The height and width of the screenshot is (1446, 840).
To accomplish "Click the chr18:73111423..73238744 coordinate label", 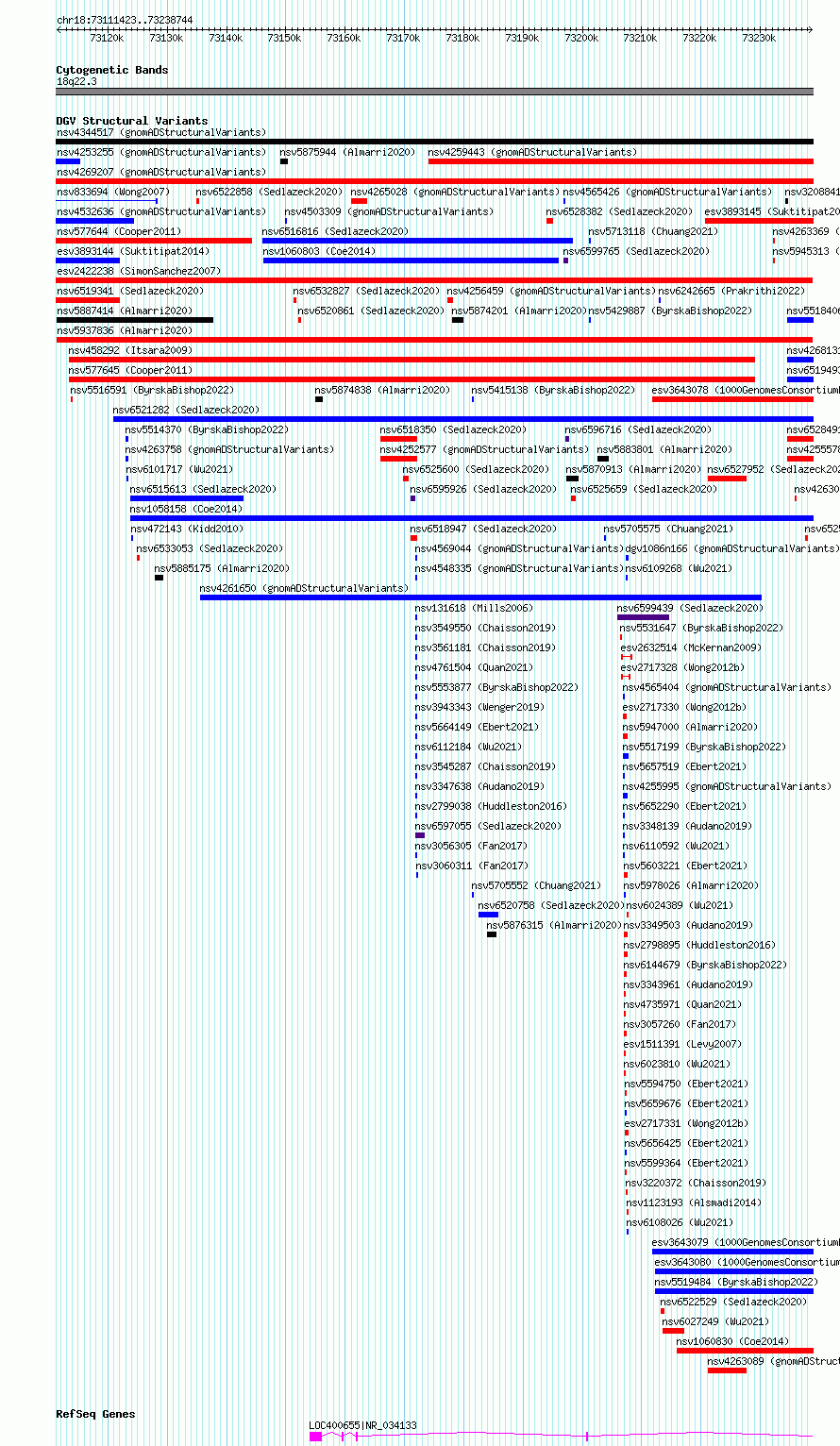I will point(125,20).
